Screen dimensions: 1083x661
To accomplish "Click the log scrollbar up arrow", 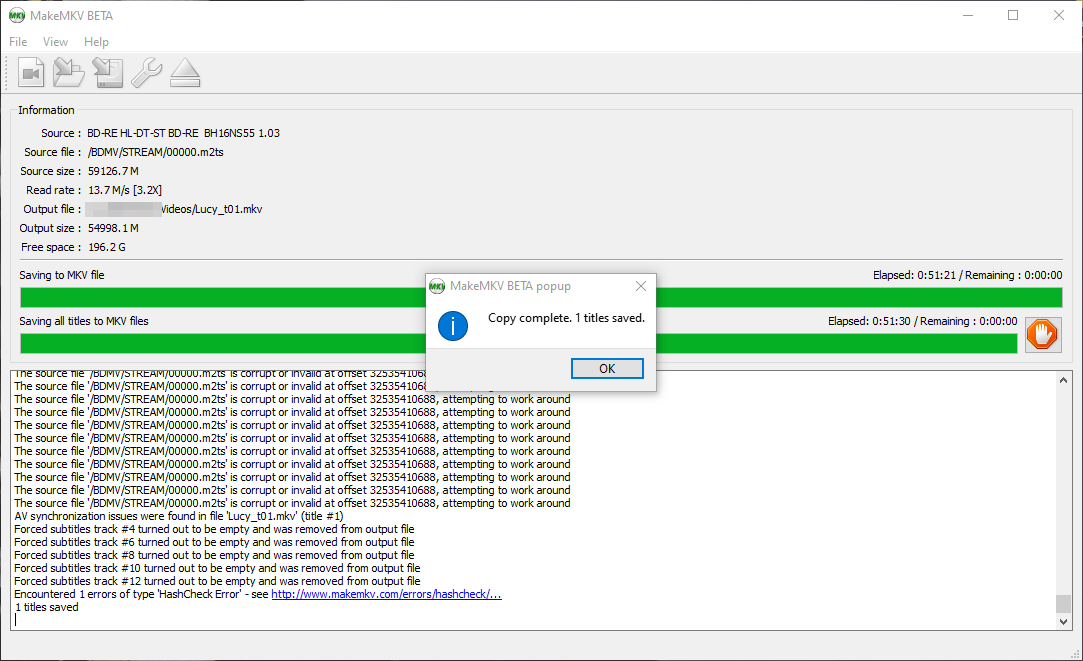I will tap(1063, 379).
